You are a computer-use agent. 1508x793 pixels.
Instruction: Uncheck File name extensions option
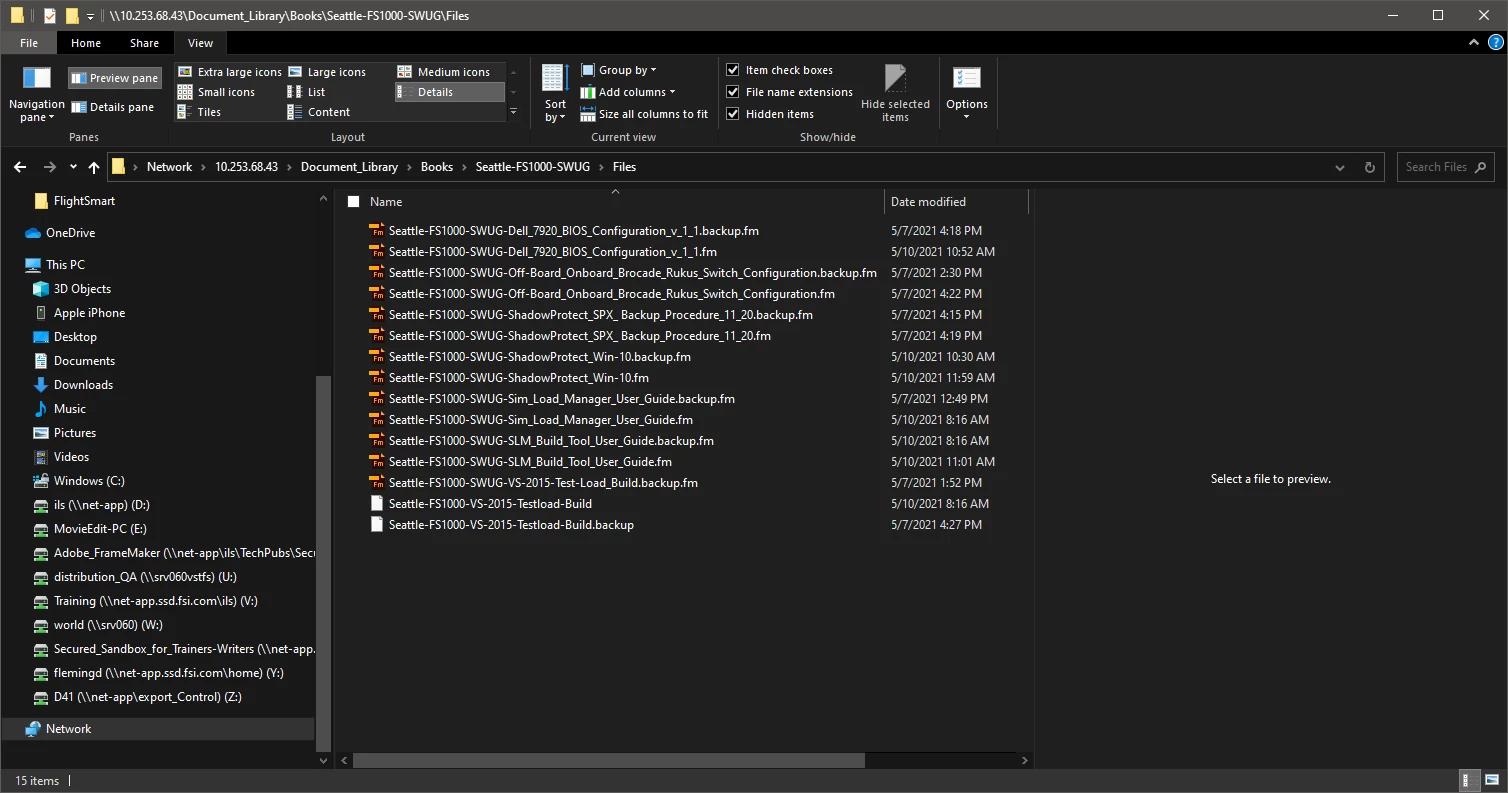790,92
